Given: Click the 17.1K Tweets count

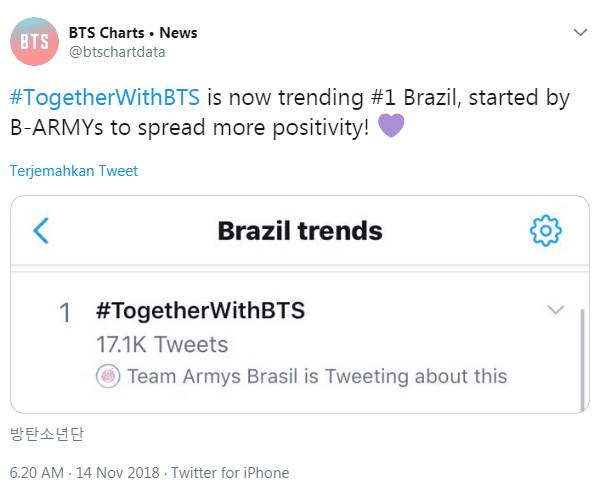Looking at the screenshot, I should tap(162, 344).
